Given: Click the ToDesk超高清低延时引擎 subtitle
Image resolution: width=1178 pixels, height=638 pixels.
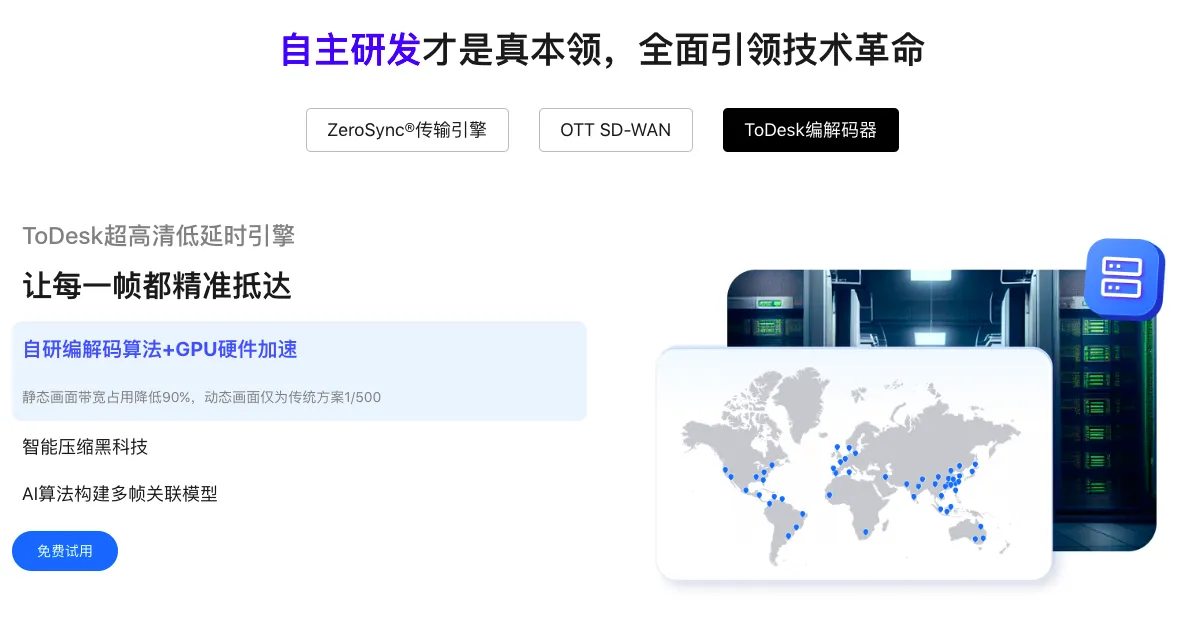Looking at the screenshot, I should (x=158, y=236).
